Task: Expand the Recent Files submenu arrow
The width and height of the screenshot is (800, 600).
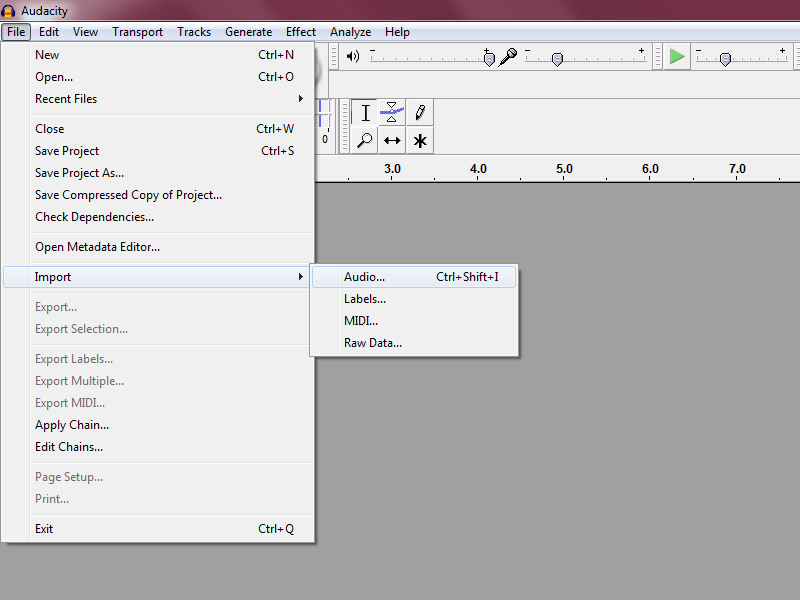Action: click(301, 98)
